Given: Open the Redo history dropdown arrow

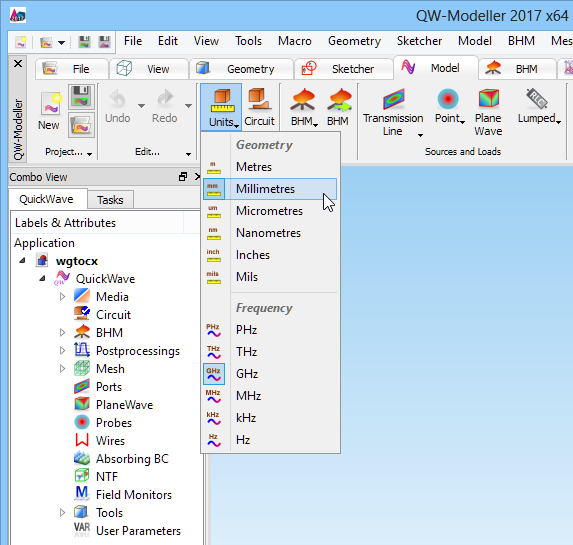Looking at the screenshot, I should 188,106.
